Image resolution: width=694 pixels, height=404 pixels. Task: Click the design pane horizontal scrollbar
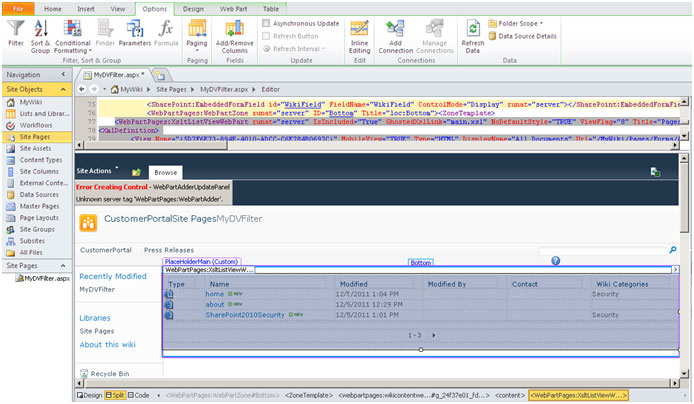coord(376,383)
